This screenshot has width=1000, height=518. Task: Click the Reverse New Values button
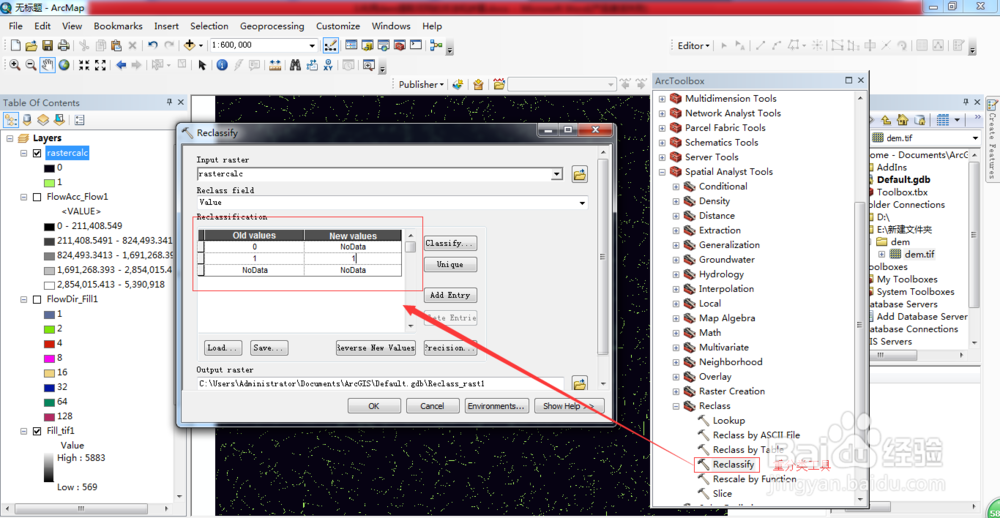[x=376, y=348]
